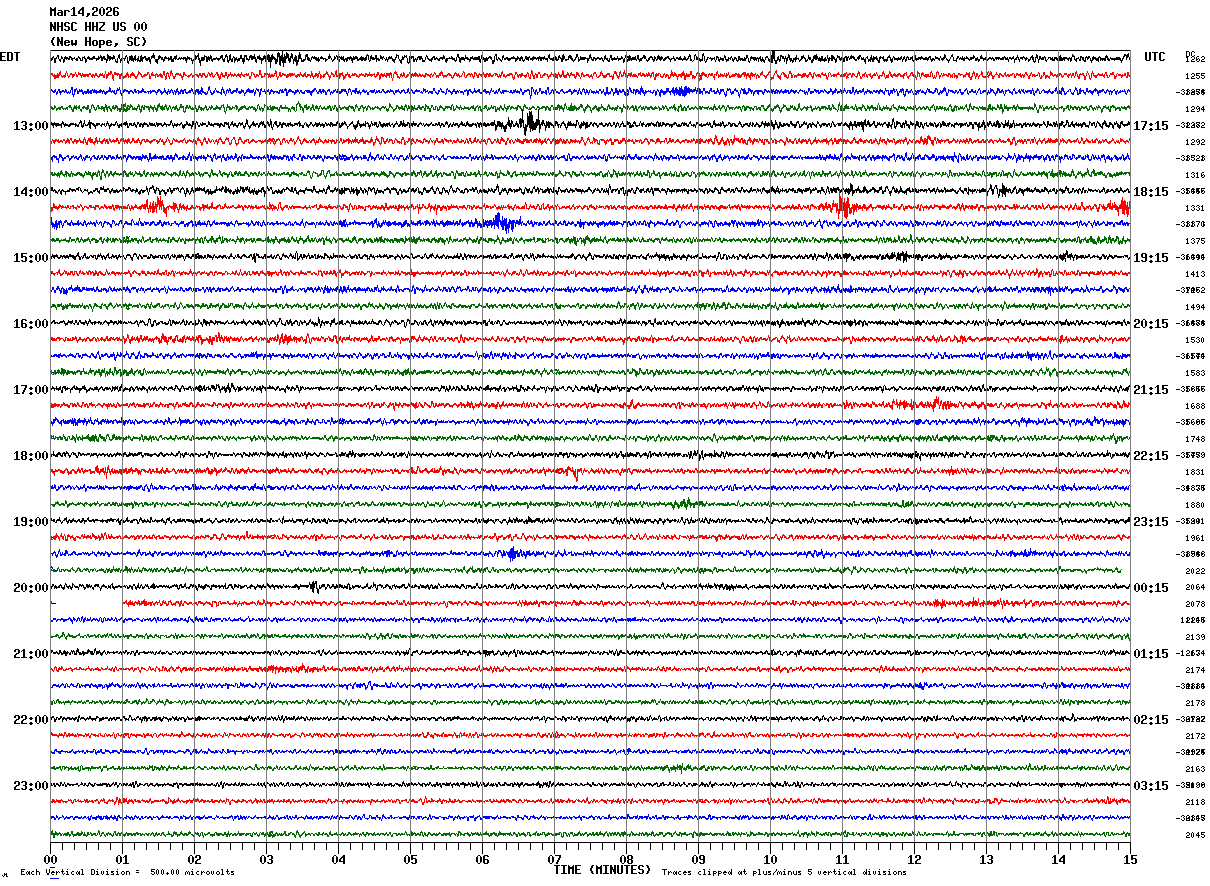Click the "03:15" UTC row label

1151,786
